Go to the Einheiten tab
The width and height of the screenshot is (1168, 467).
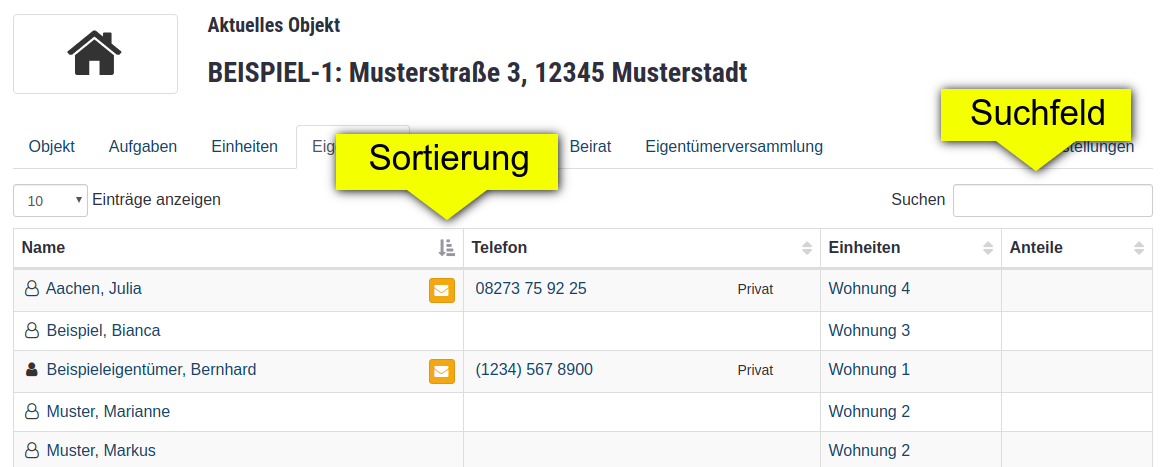pyautogui.click(x=245, y=147)
